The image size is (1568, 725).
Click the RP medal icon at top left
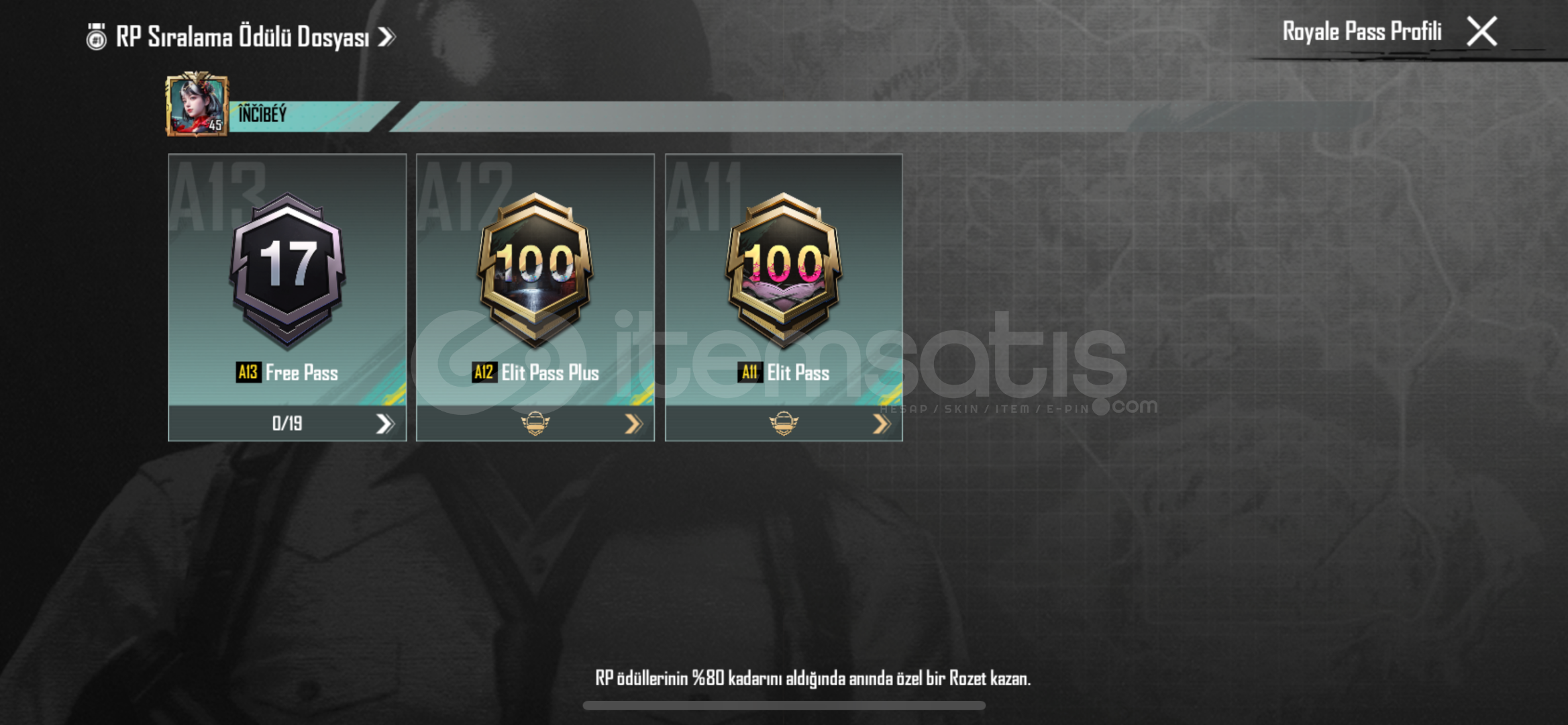point(97,36)
